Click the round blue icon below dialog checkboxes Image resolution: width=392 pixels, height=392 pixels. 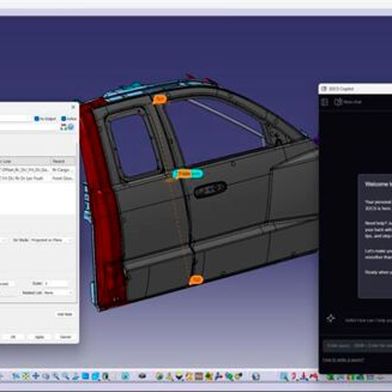click(x=71, y=127)
